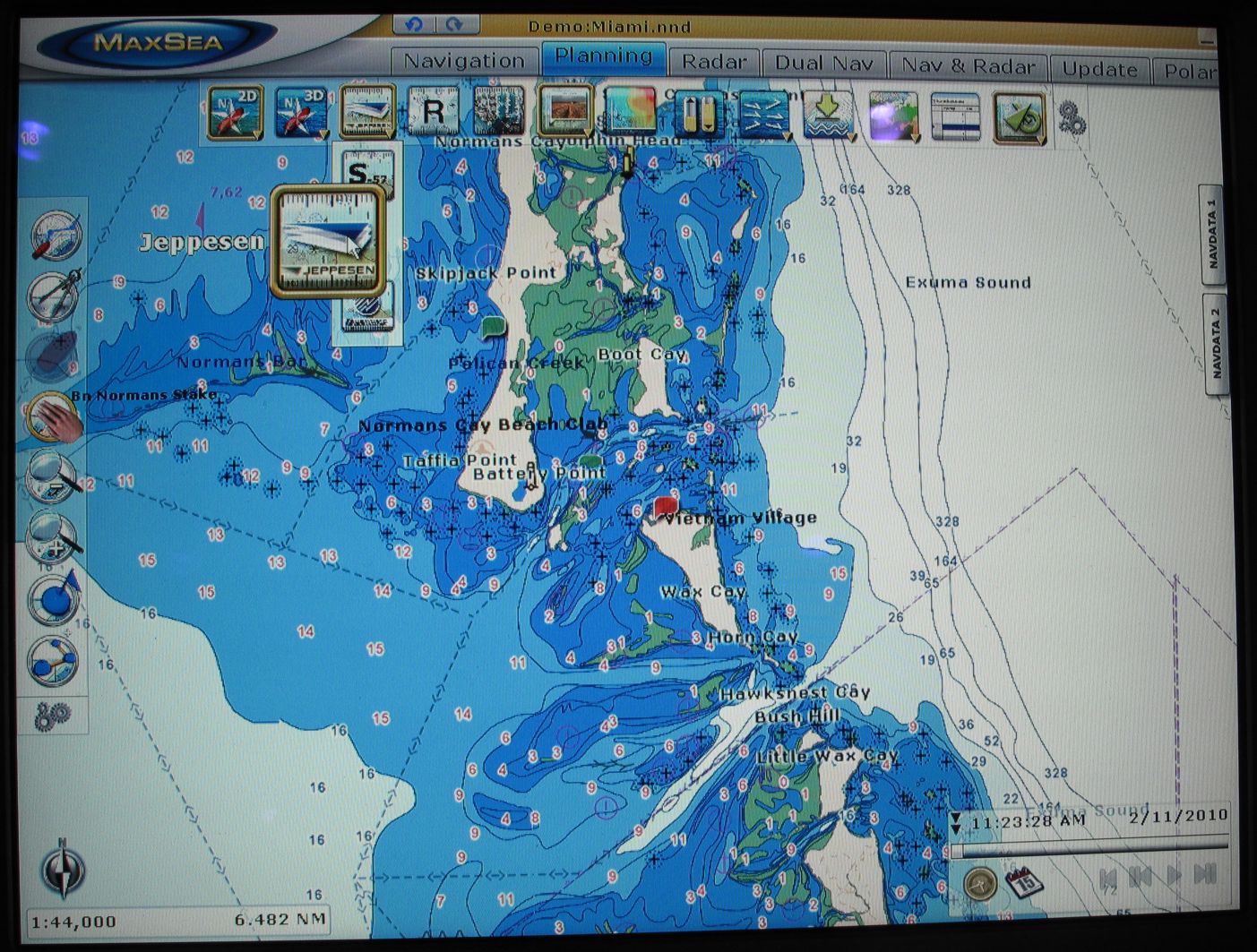Click the 'Hawksnest Cay' chart label
Screen dimensions: 1257x952
pyautogui.click(x=794, y=693)
